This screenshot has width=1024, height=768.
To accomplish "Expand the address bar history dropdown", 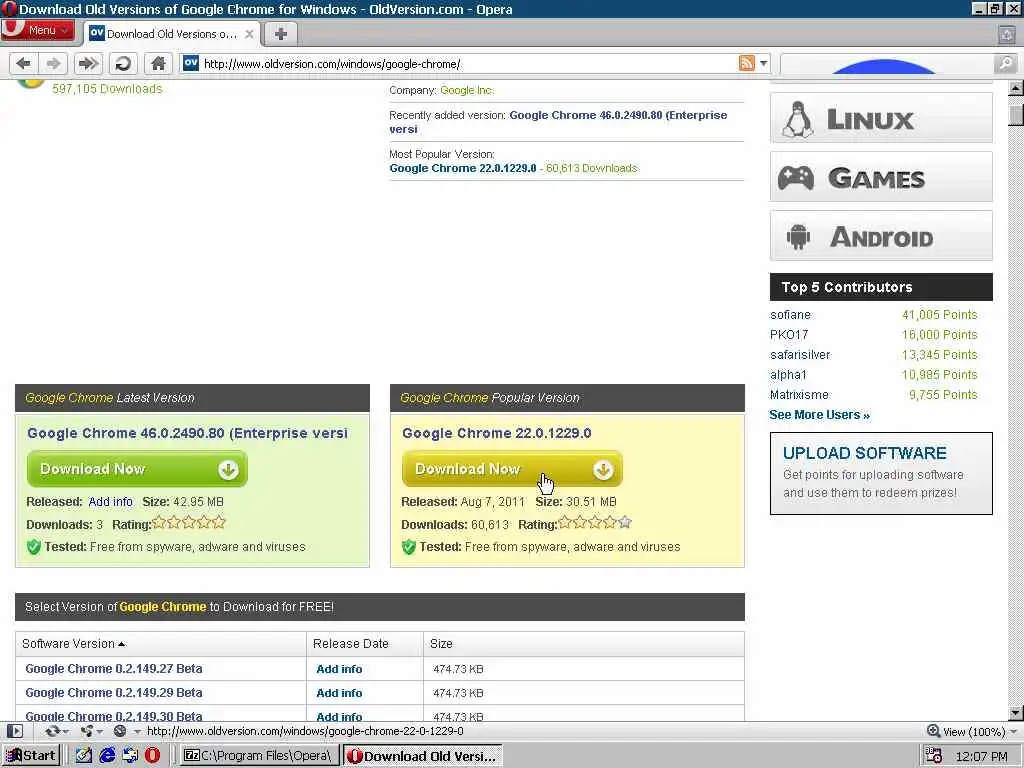I will pyautogui.click(x=763, y=63).
